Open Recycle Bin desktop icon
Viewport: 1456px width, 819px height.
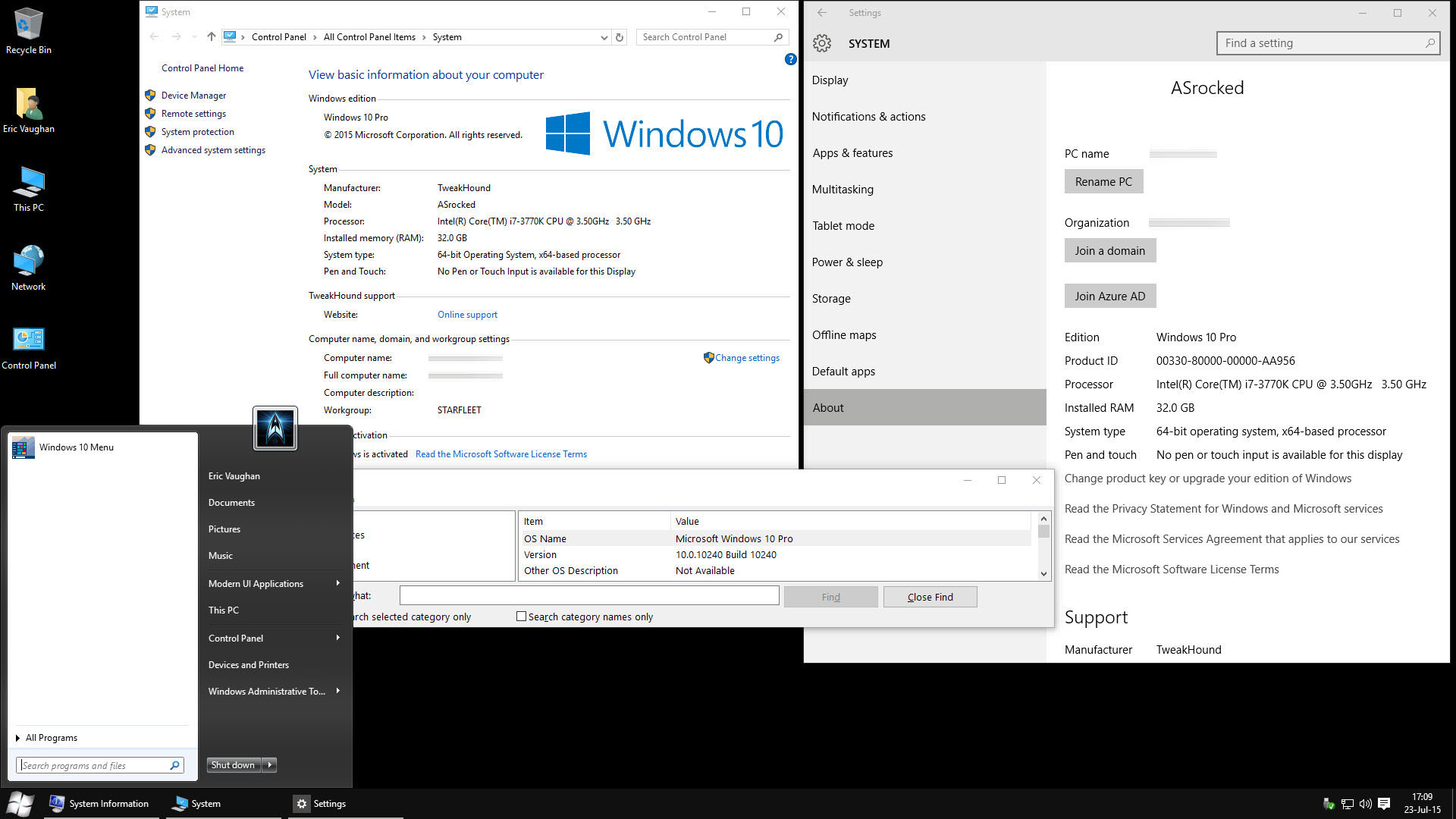[x=29, y=30]
